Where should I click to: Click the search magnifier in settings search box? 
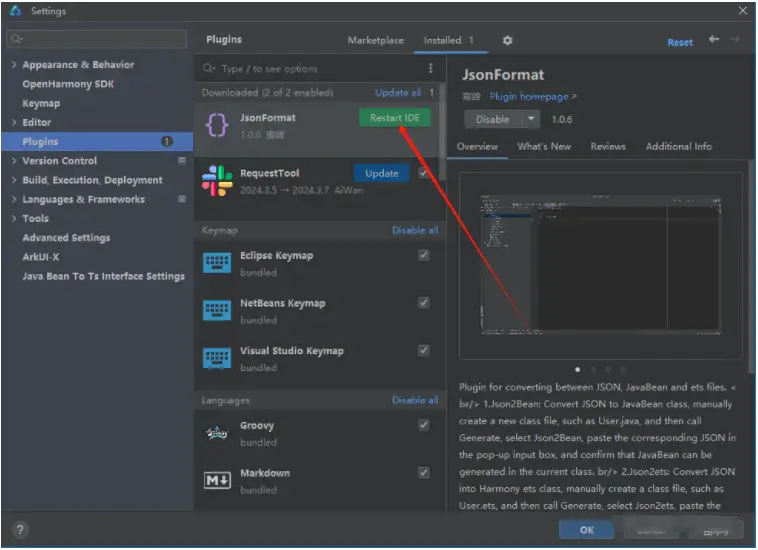pyautogui.click(x=16, y=39)
